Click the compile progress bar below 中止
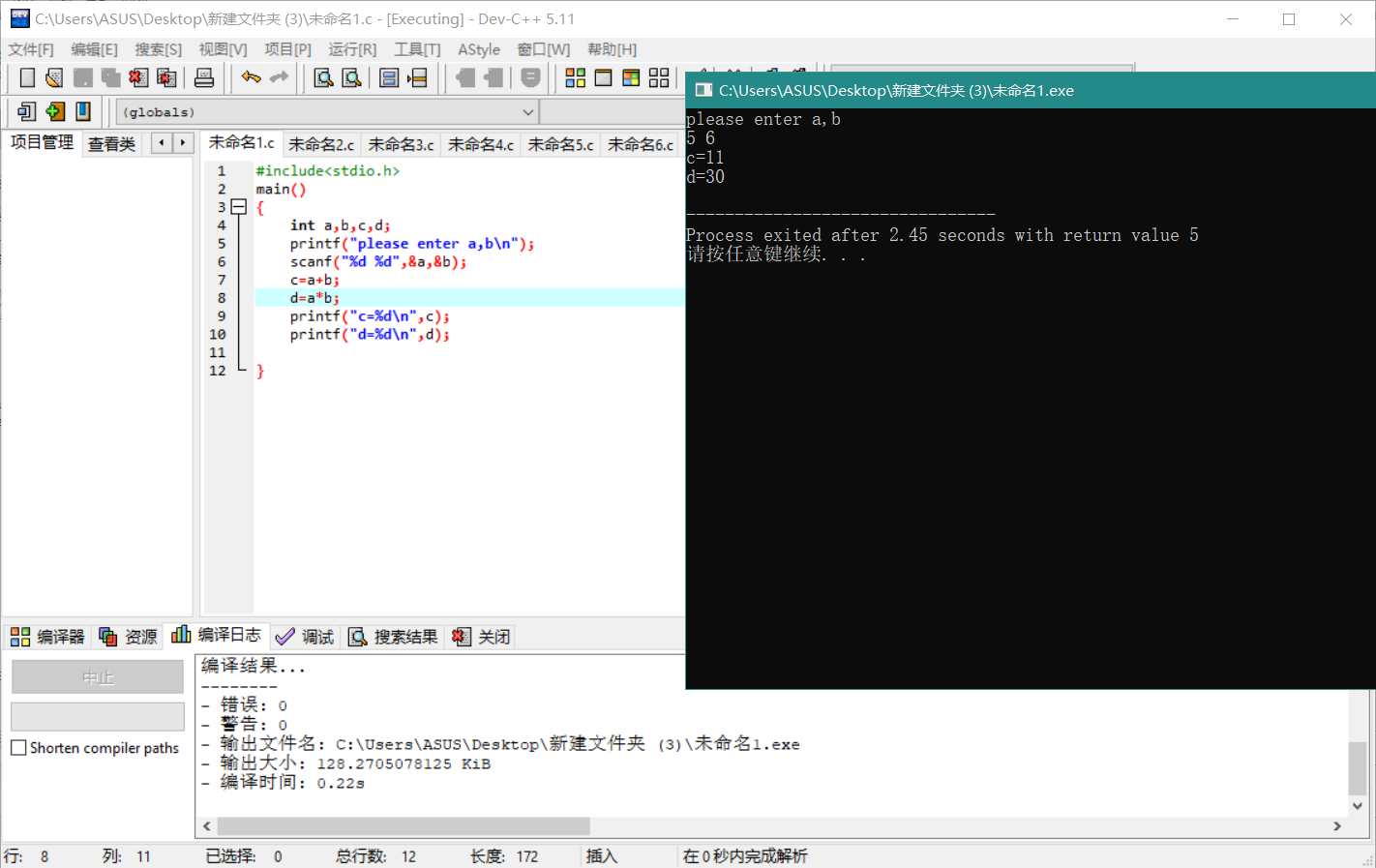 click(98, 717)
